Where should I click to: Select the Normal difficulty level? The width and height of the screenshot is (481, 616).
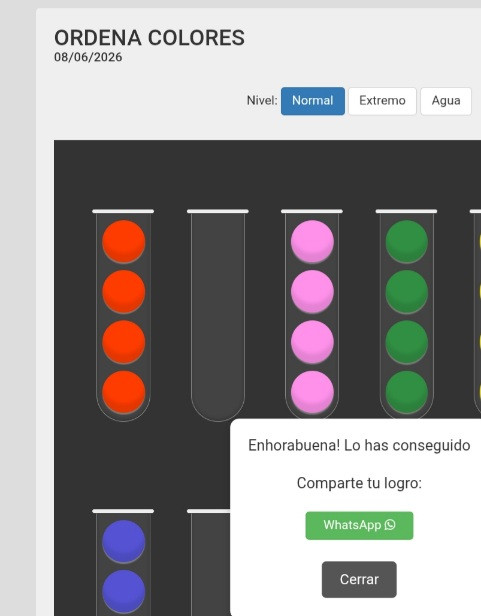click(x=313, y=101)
